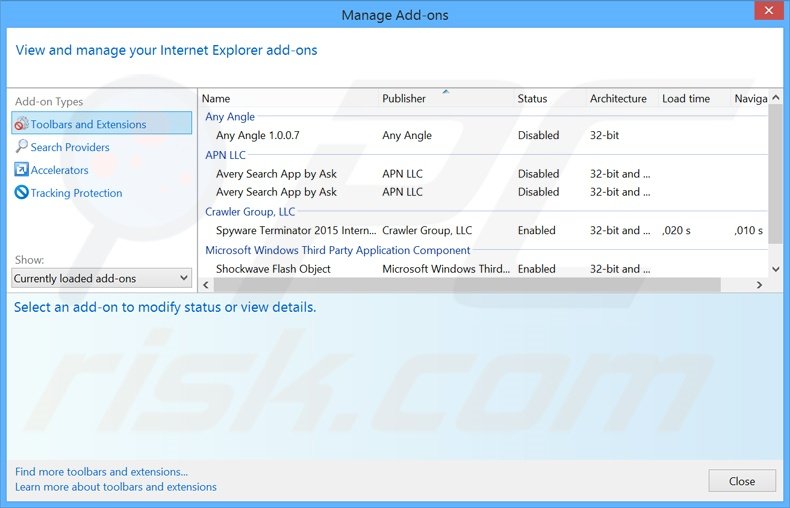
Task: Select the Shockwave Flash Object row
Action: (x=484, y=269)
